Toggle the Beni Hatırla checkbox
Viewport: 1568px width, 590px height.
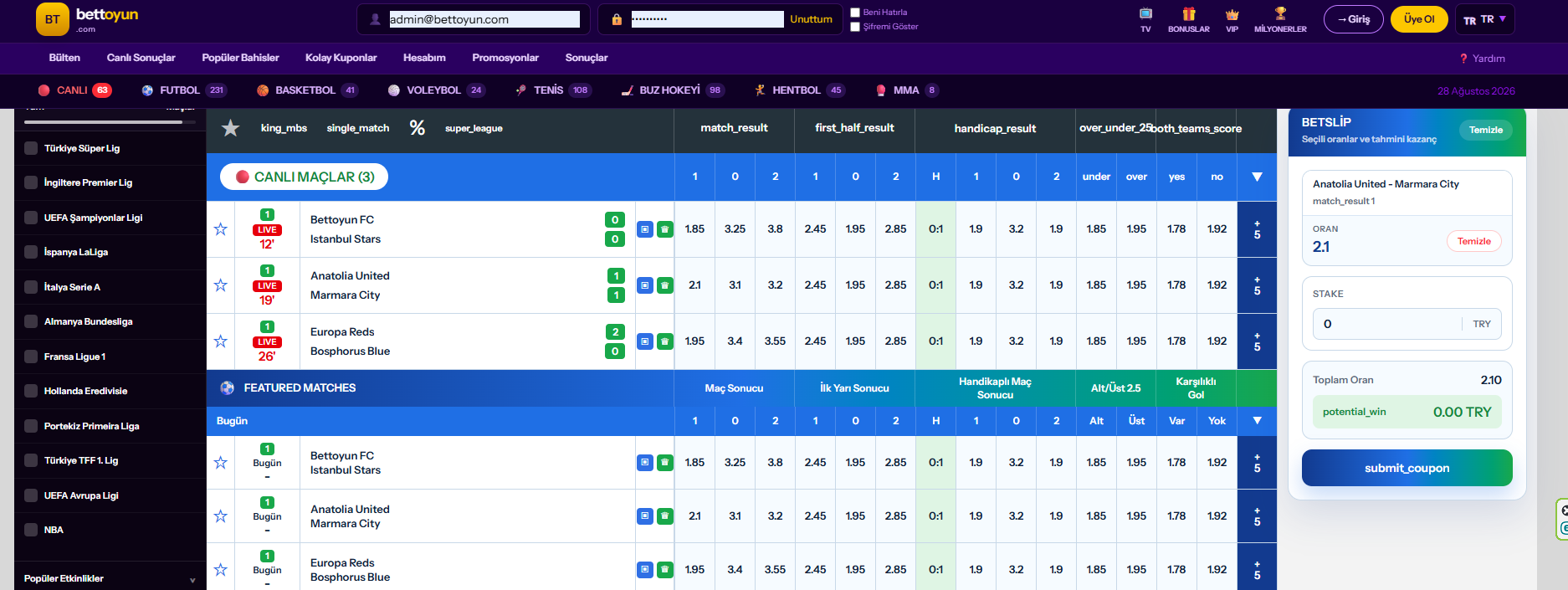(x=855, y=13)
